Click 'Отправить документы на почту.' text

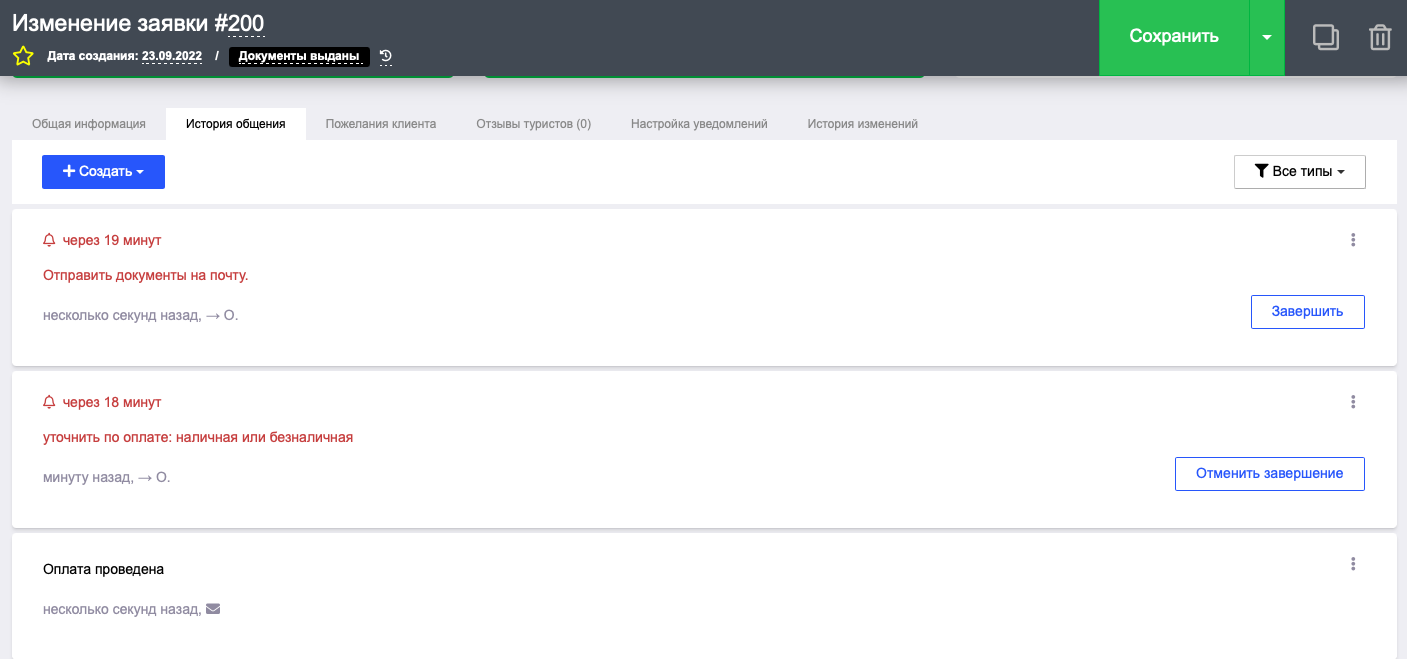point(146,275)
